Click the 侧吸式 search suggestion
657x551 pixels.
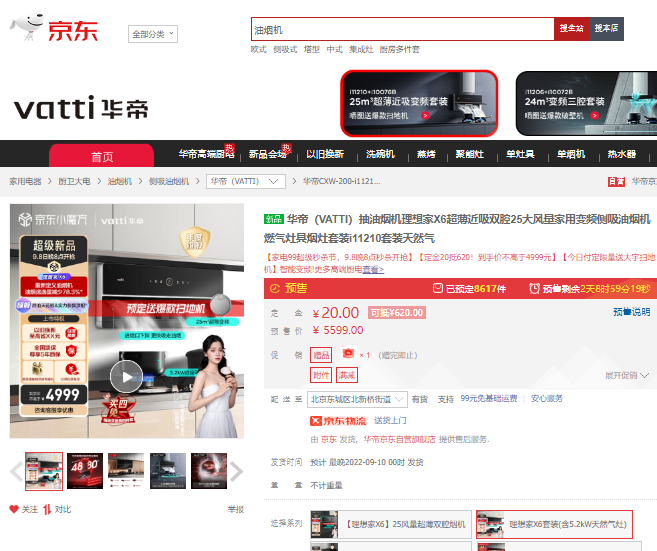coord(285,49)
